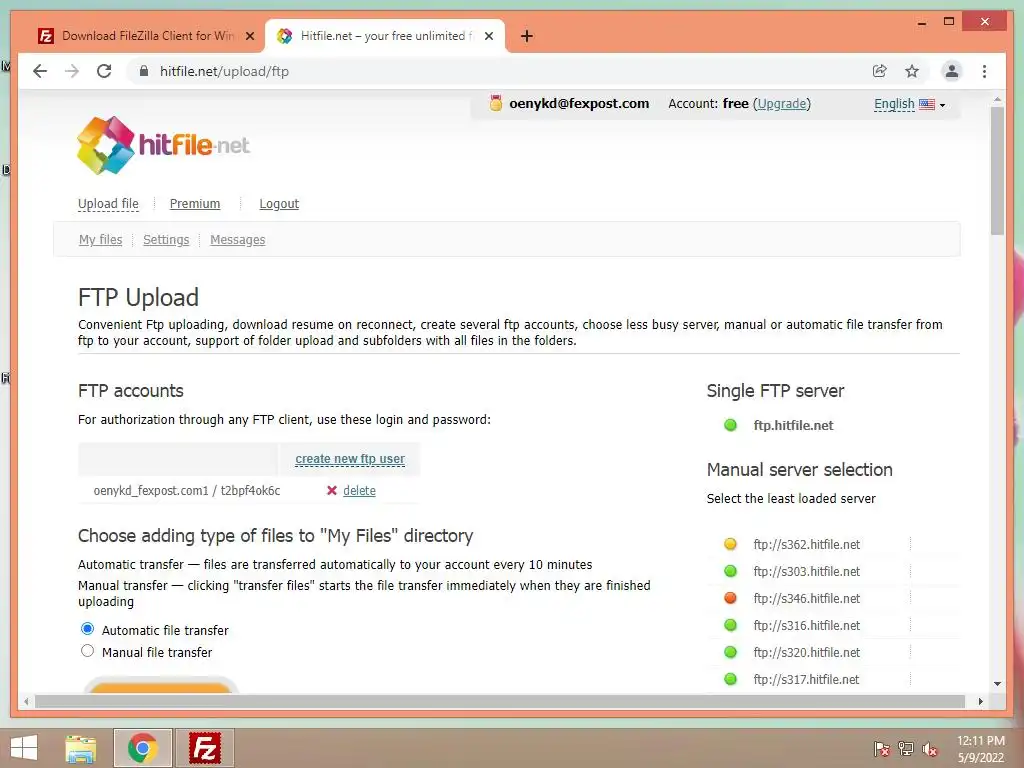Click green status dot for s317 server
This screenshot has width=1024, height=768.
(730, 679)
